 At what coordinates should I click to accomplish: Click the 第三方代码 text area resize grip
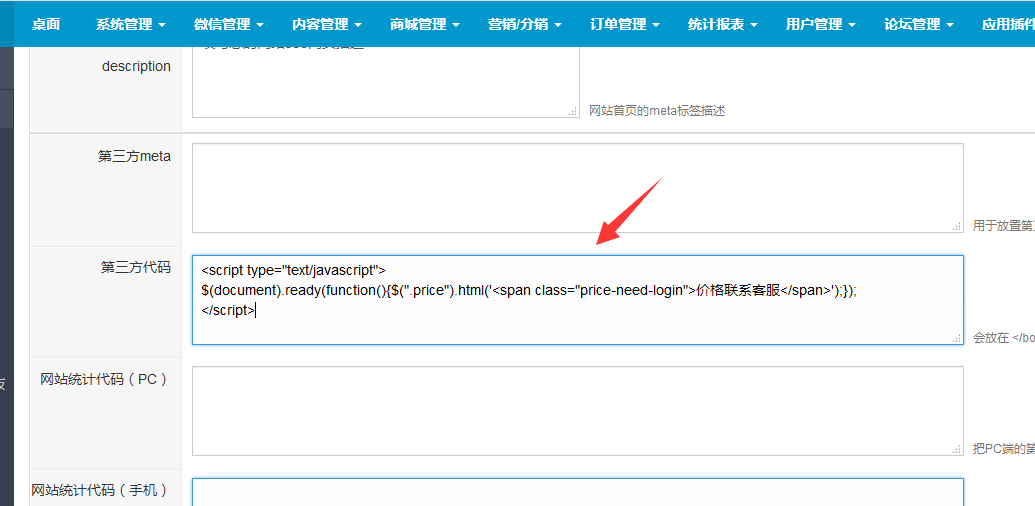coord(957,338)
